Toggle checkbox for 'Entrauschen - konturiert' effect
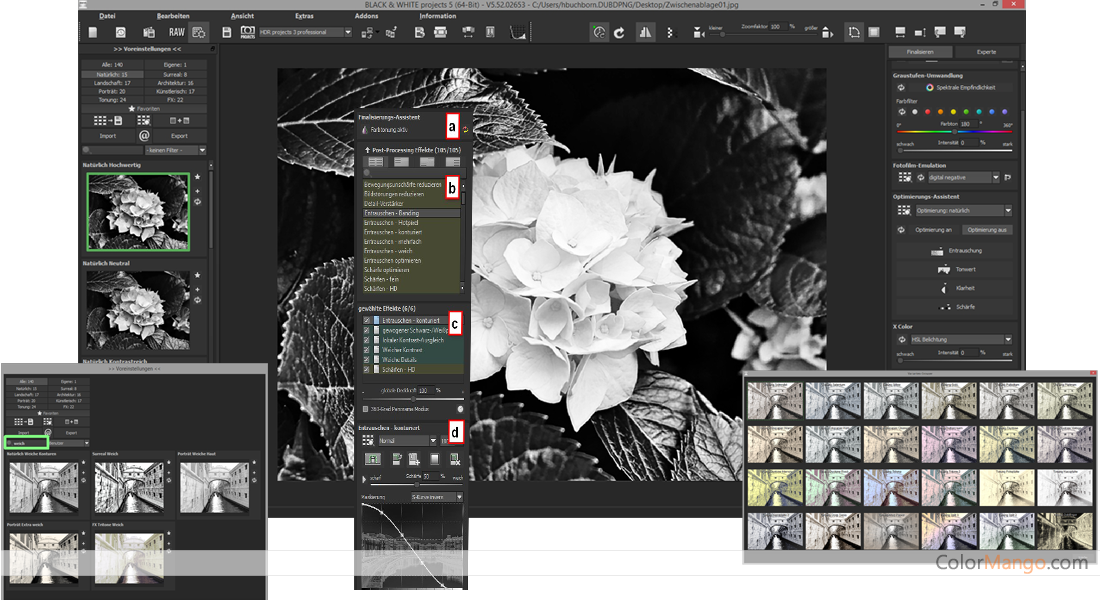This screenshot has height=600, width=1100. point(366,320)
